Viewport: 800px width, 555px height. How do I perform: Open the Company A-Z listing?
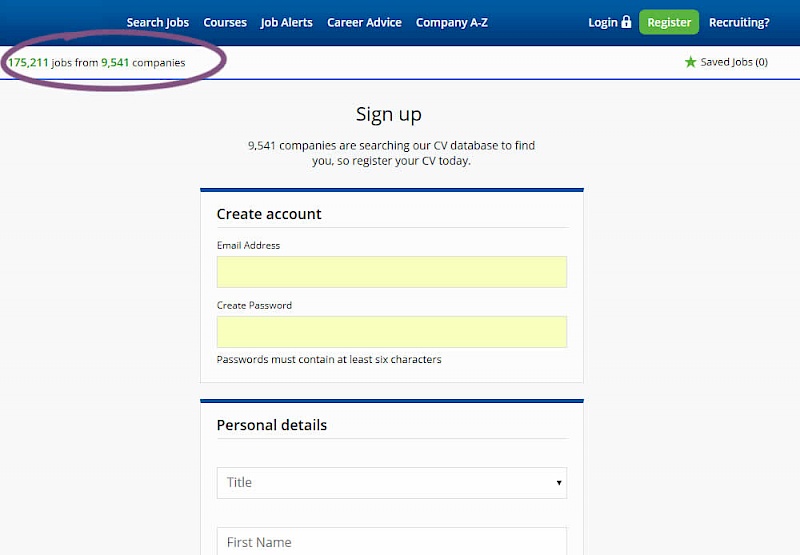tap(452, 22)
